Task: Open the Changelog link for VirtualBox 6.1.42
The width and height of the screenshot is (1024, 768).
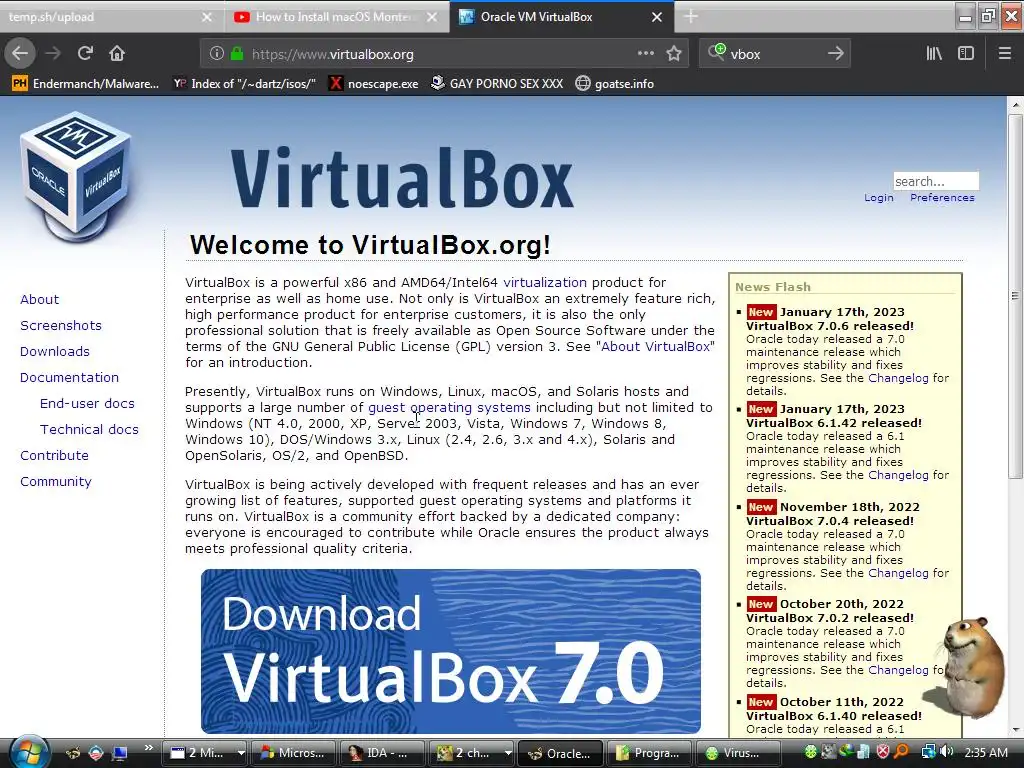Action: point(898,475)
